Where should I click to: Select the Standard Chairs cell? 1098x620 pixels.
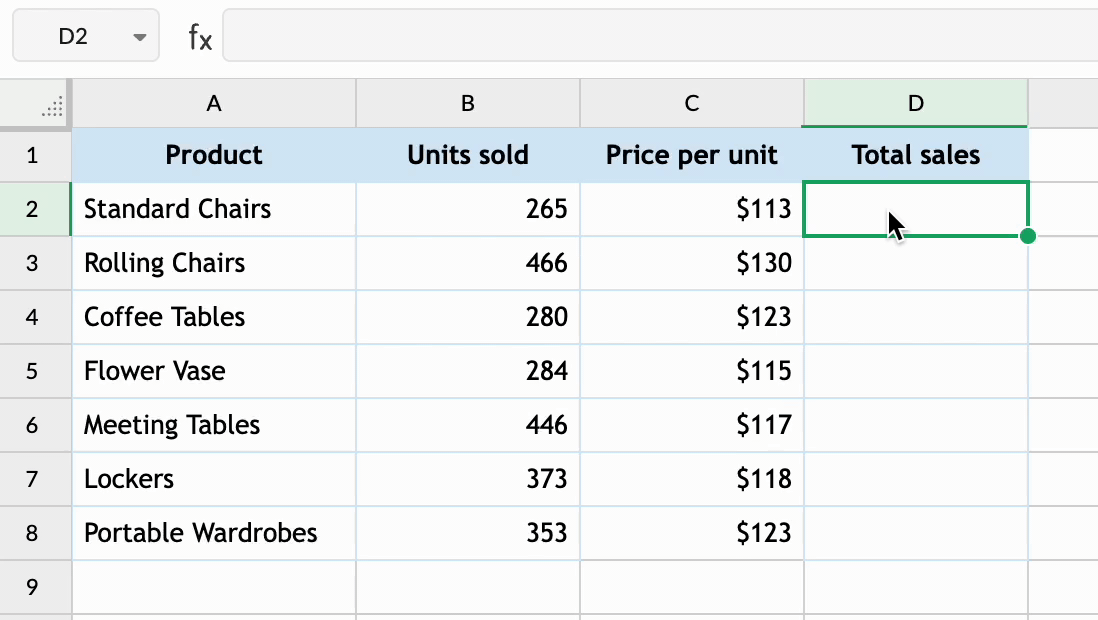(213, 209)
